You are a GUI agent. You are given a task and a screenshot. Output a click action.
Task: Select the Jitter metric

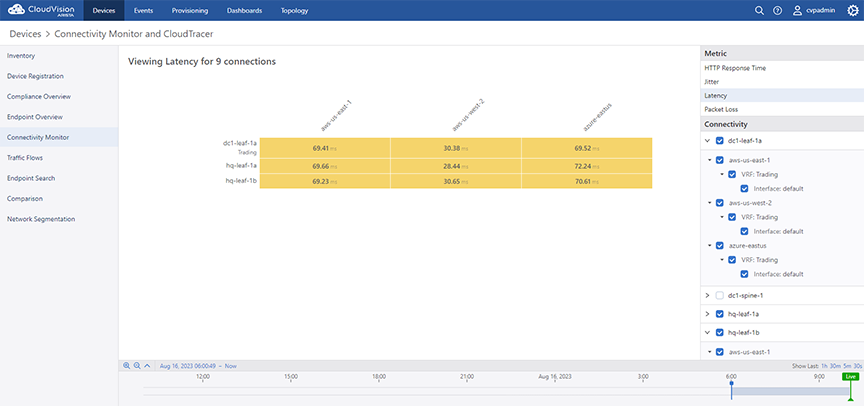(x=782, y=82)
